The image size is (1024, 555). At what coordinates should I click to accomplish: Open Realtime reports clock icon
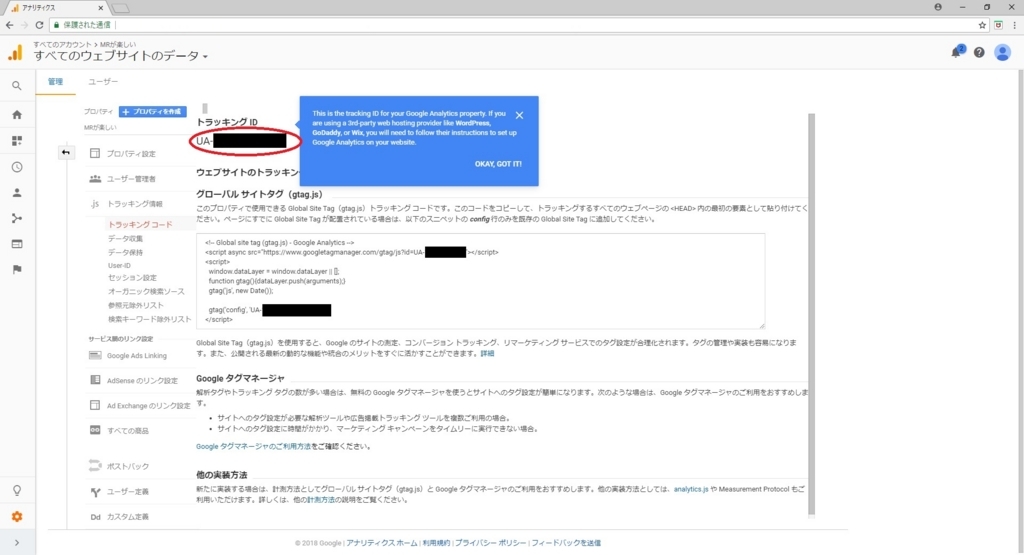17,167
